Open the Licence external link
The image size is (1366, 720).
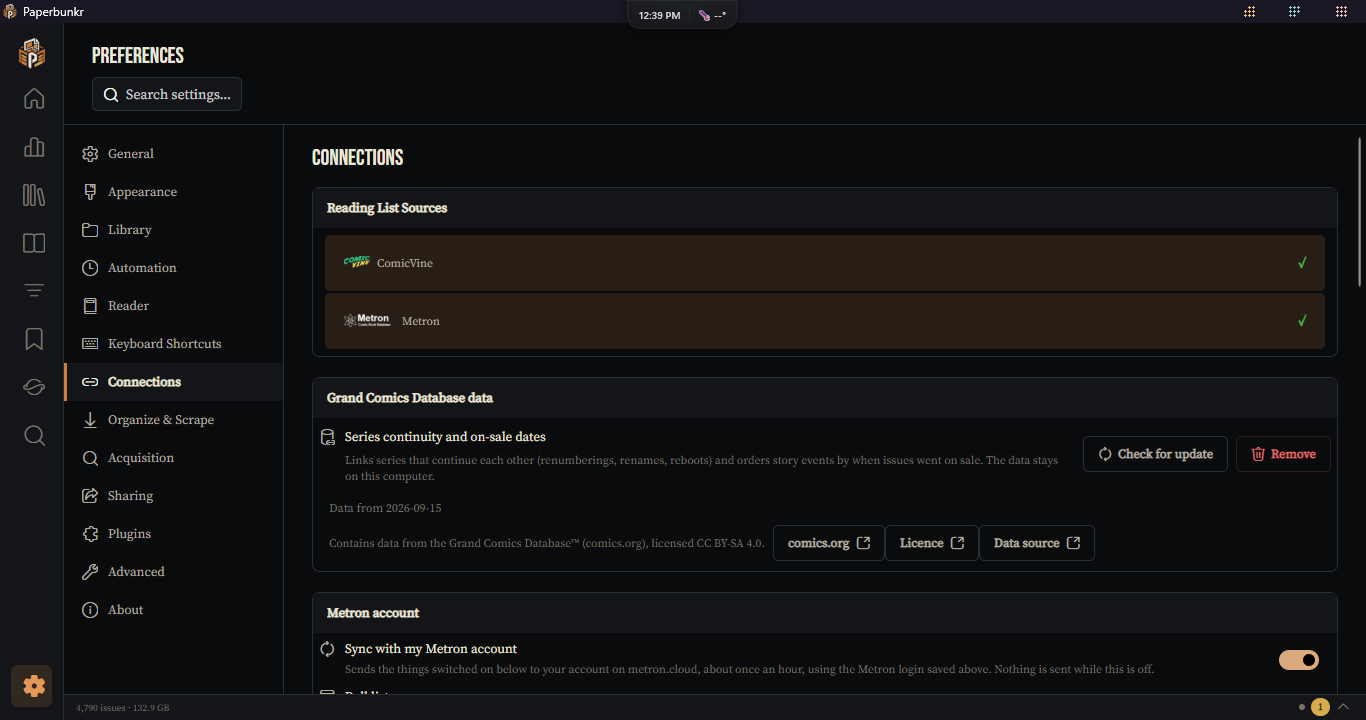pos(932,543)
